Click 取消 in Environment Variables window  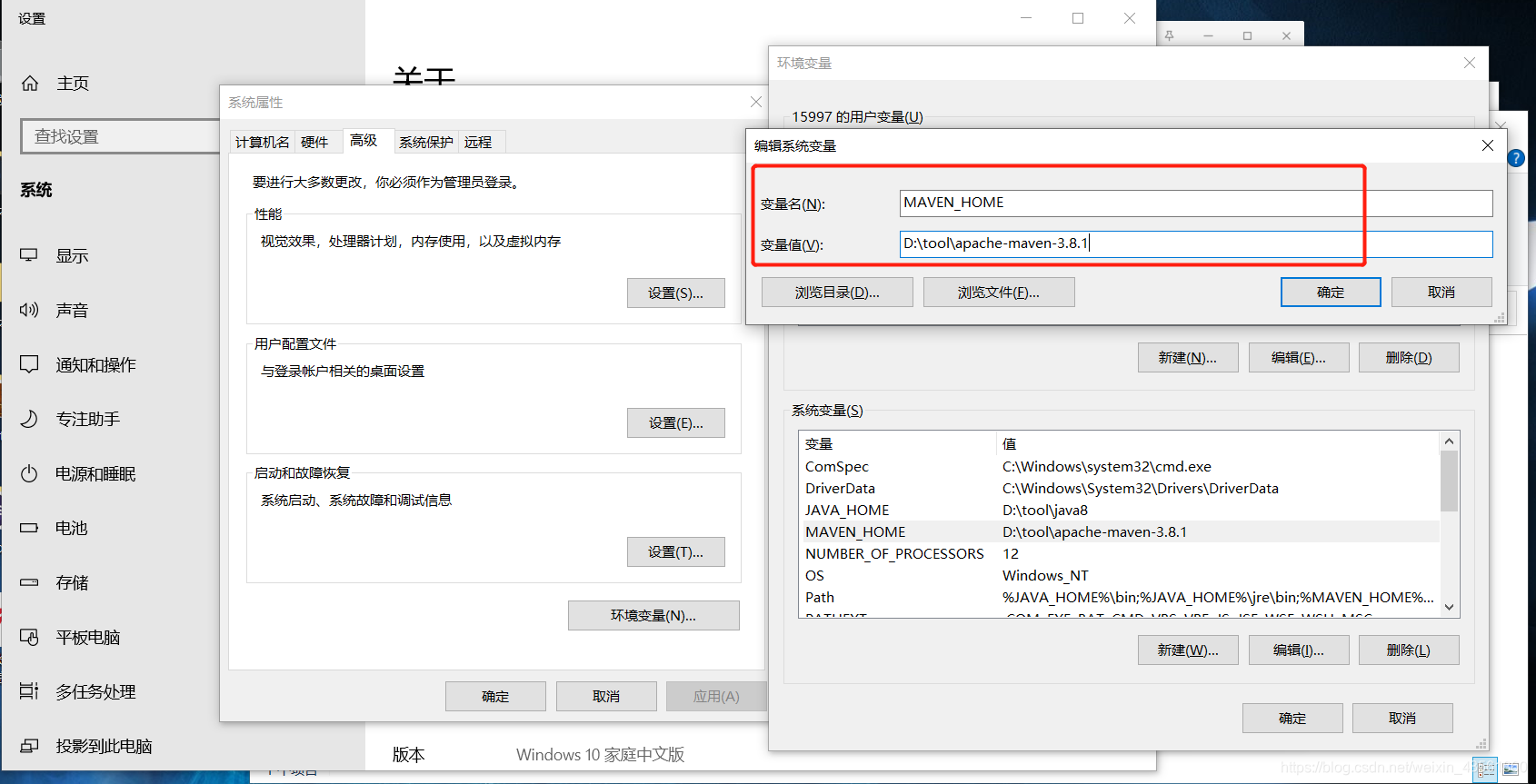click(x=1402, y=718)
